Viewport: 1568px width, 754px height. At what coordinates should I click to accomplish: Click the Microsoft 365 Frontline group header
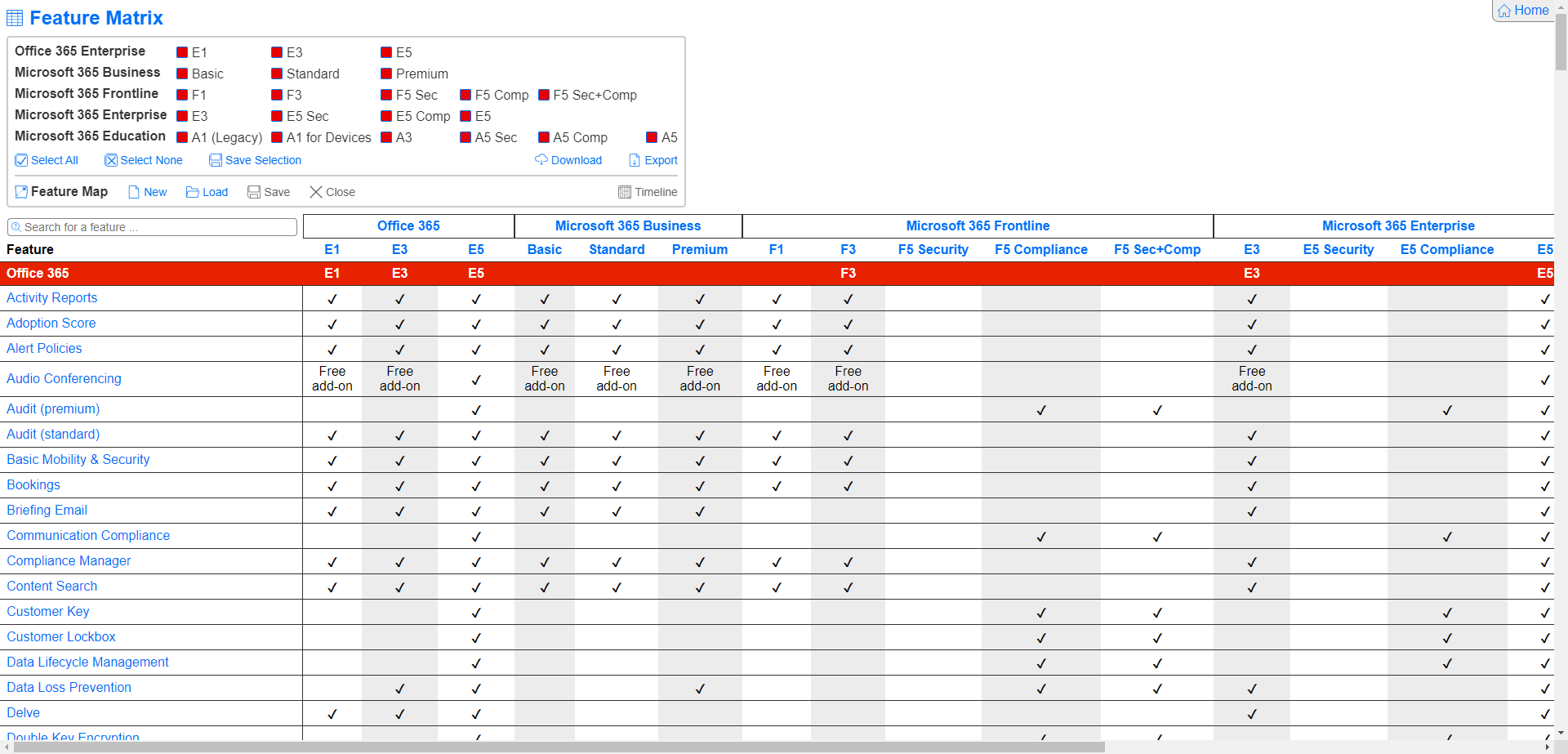click(x=978, y=225)
